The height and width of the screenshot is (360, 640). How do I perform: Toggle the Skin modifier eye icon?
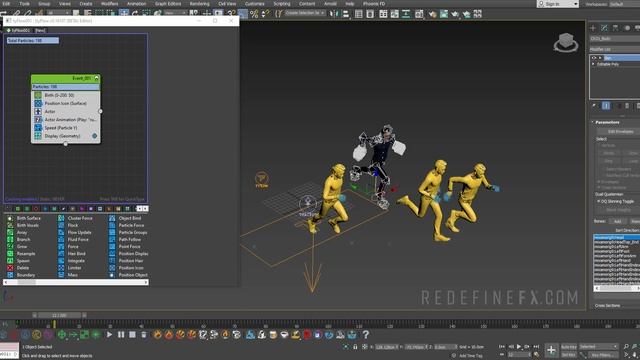pos(594,58)
